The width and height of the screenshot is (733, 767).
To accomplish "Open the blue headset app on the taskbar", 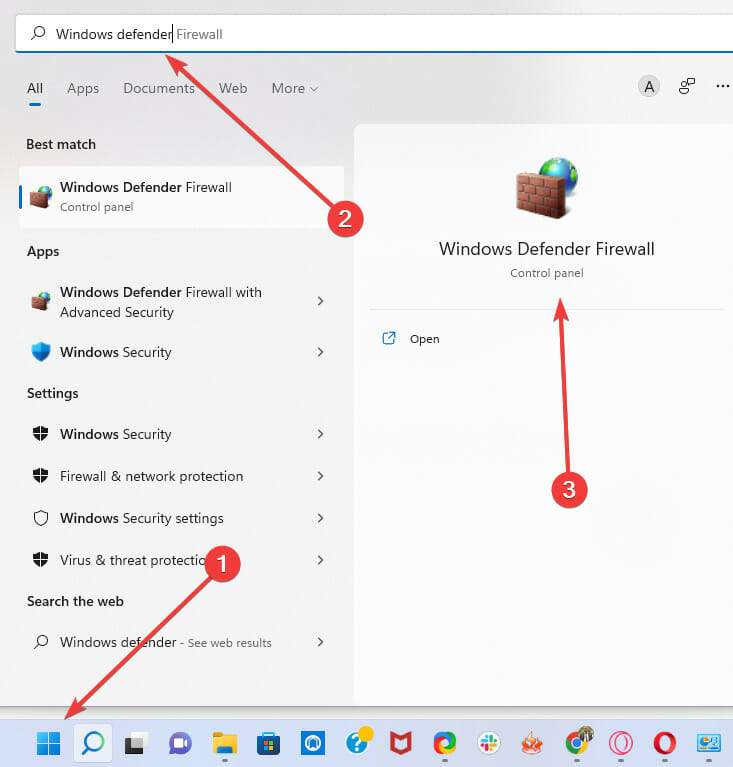I will (313, 744).
